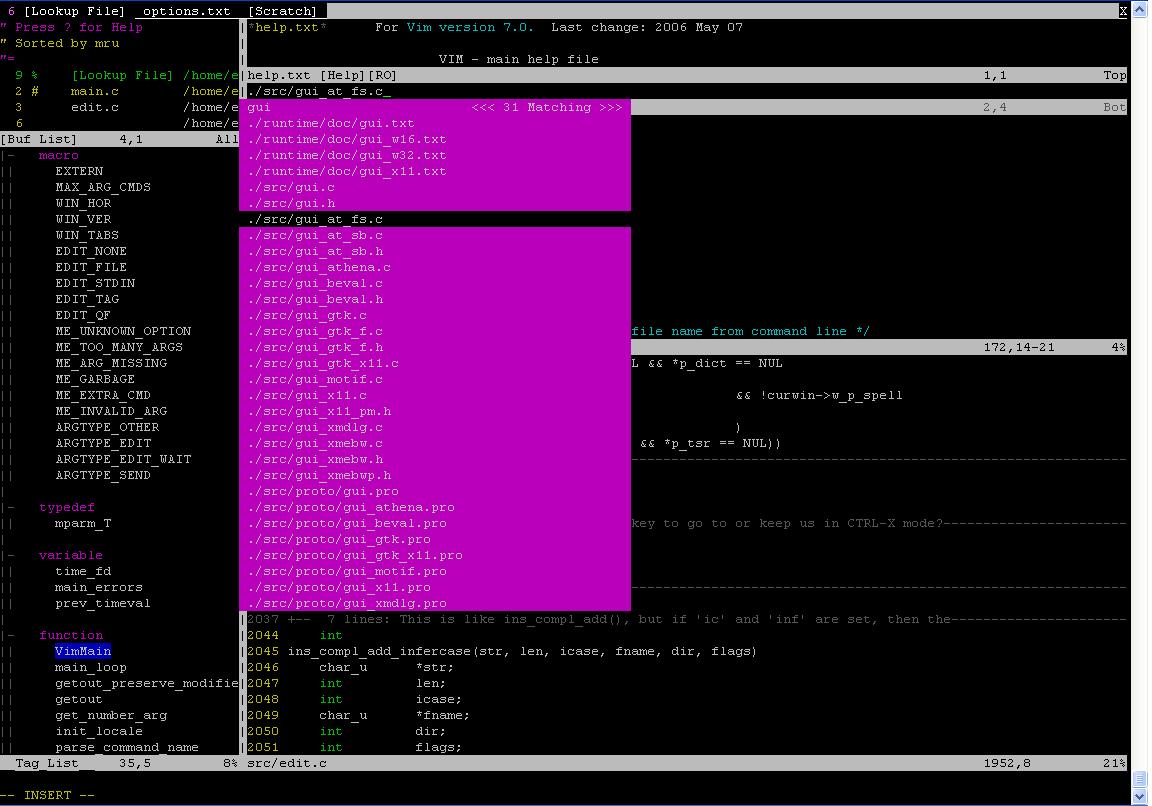Screen dimensions: 1152x806
Task: Click the scroll-down arrow of the scrollbar
Action: pyautogui.click(x=1140, y=796)
